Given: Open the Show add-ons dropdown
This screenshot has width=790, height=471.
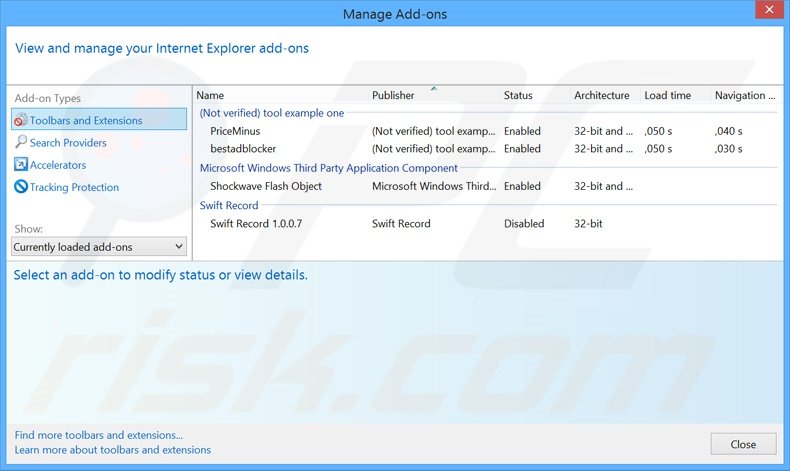Looking at the screenshot, I should tap(99, 247).
